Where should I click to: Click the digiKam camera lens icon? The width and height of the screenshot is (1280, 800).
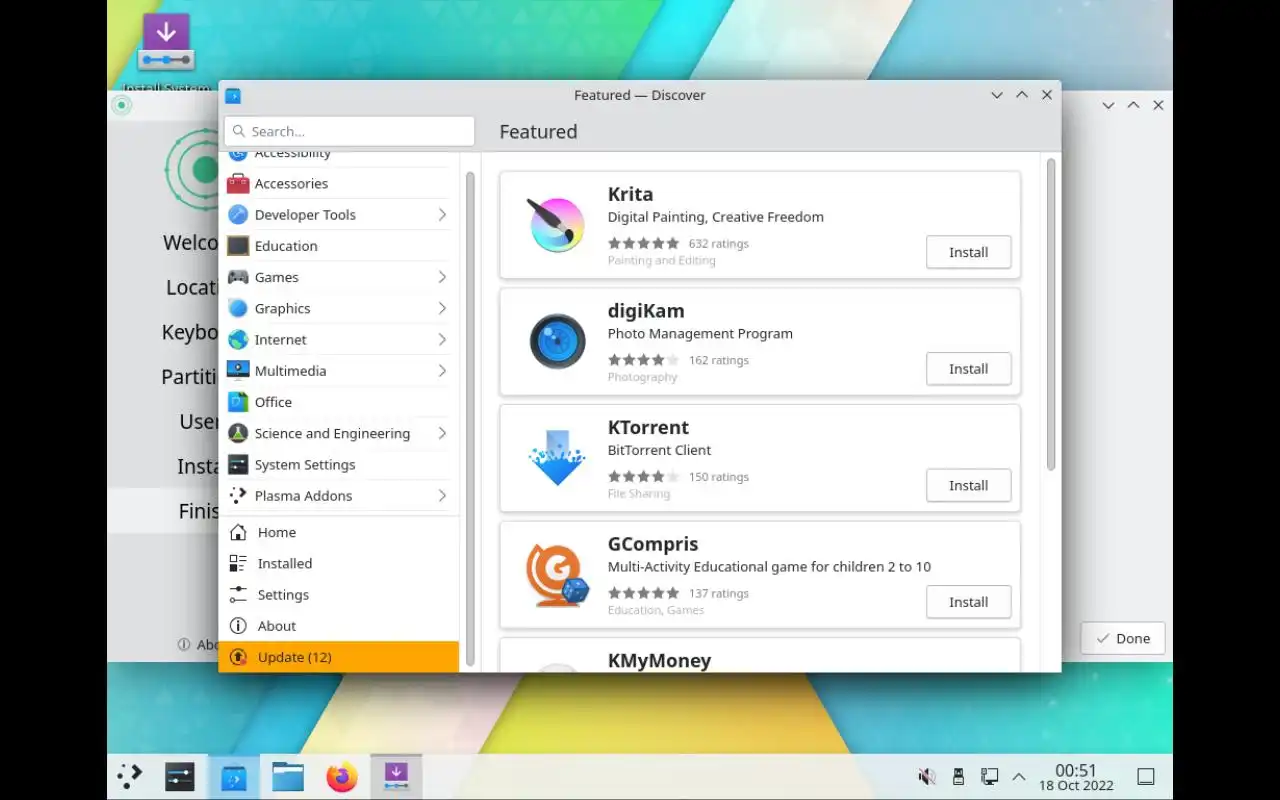point(556,342)
